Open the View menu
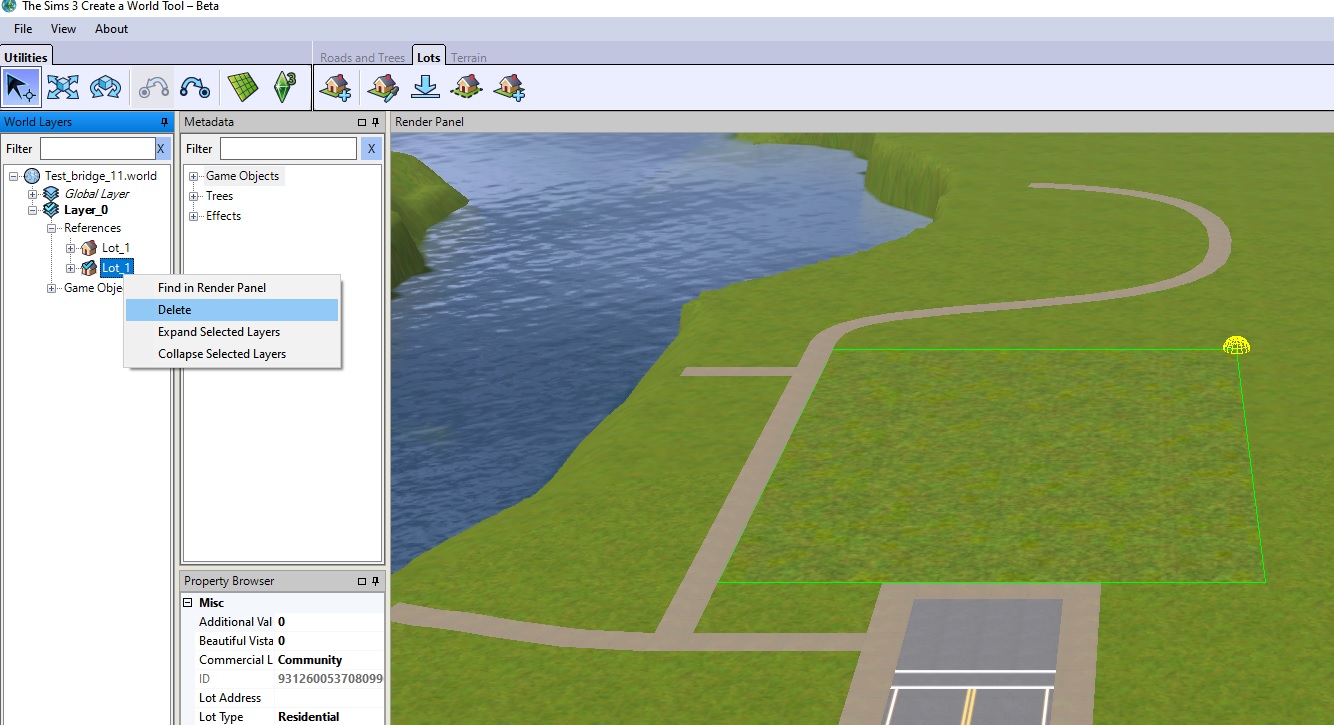1334x725 pixels. [63, 29]
